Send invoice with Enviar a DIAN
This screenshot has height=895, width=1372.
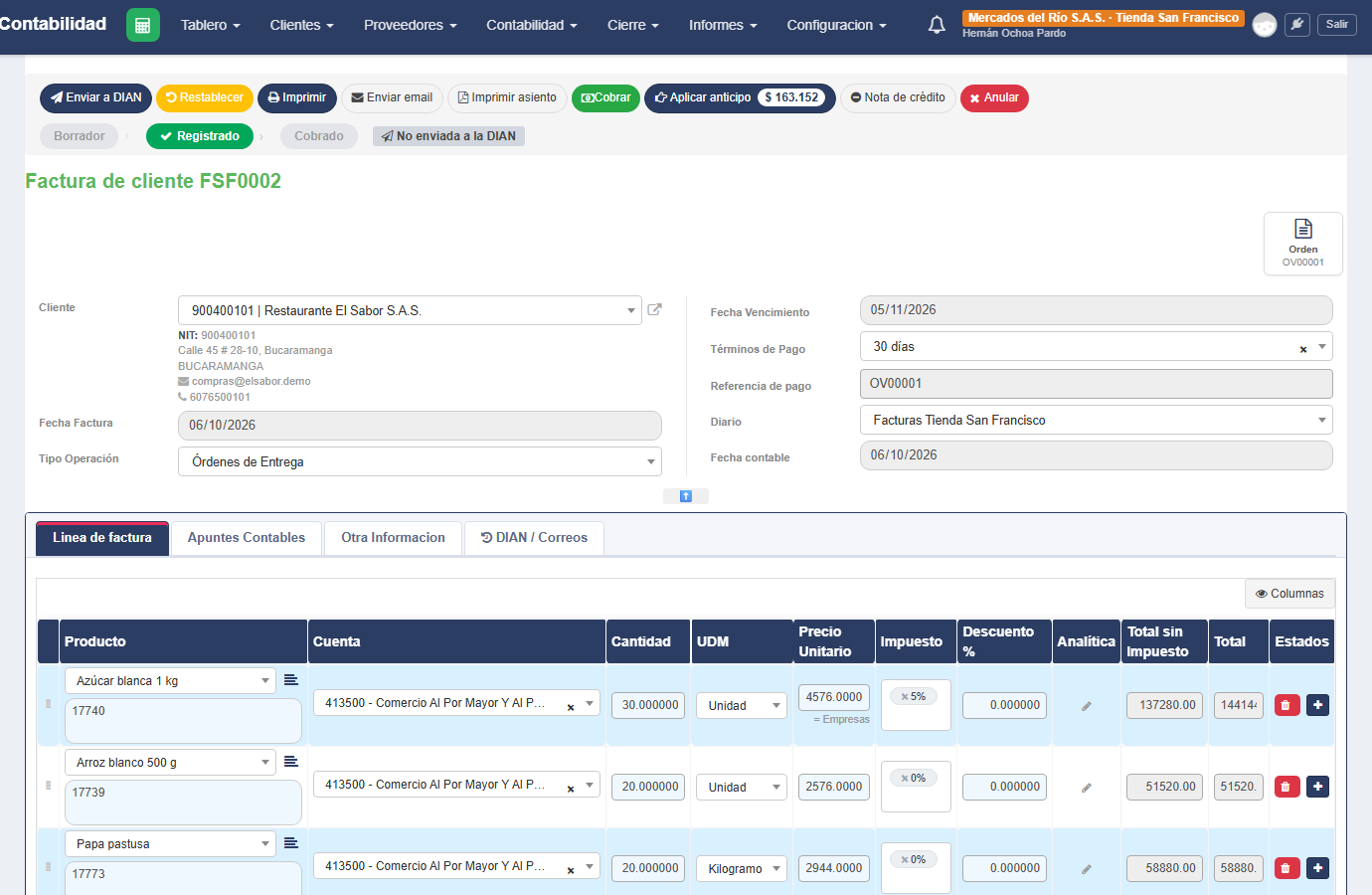coord(95,97)
